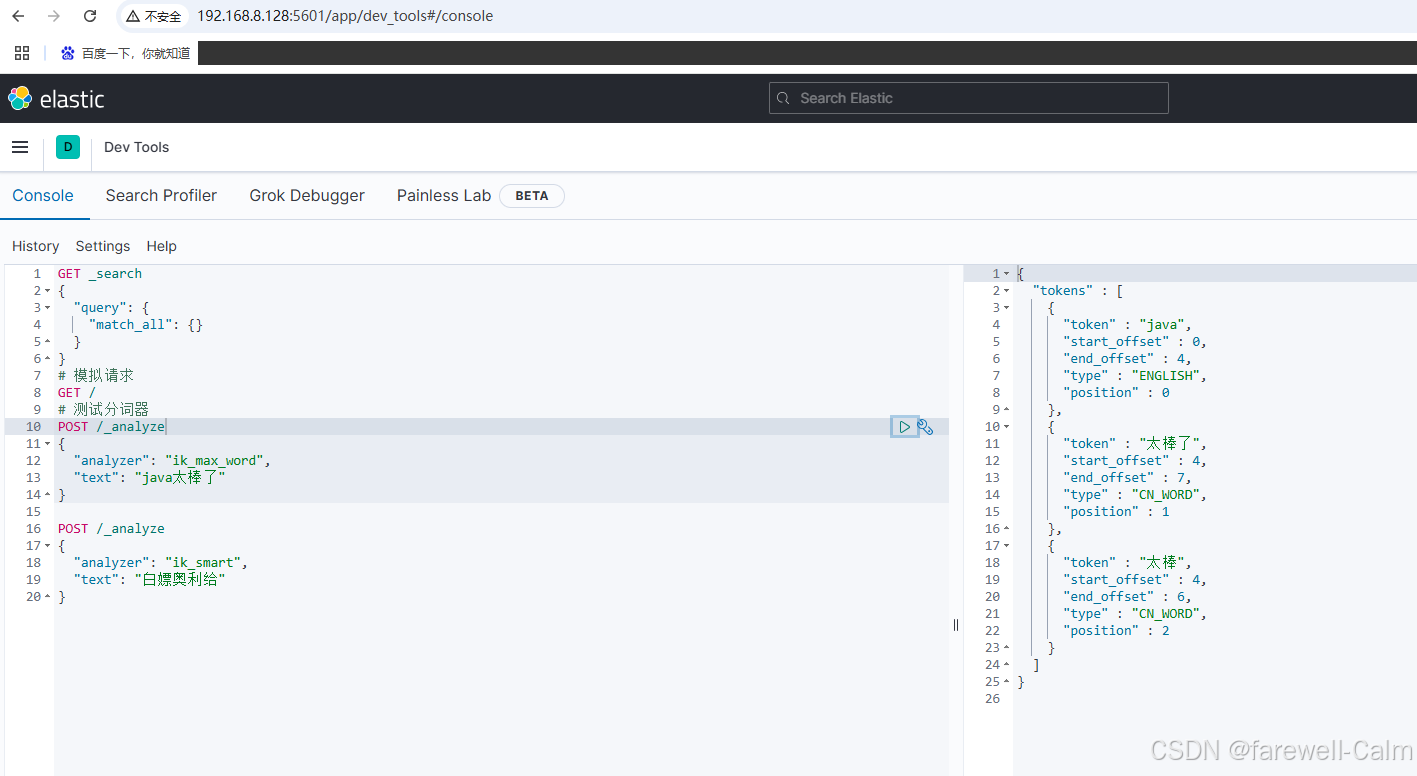Viewport: 1417px width, 776px height.
Task: Click the # 模拟请求 comment line
Action: [95, 376]
